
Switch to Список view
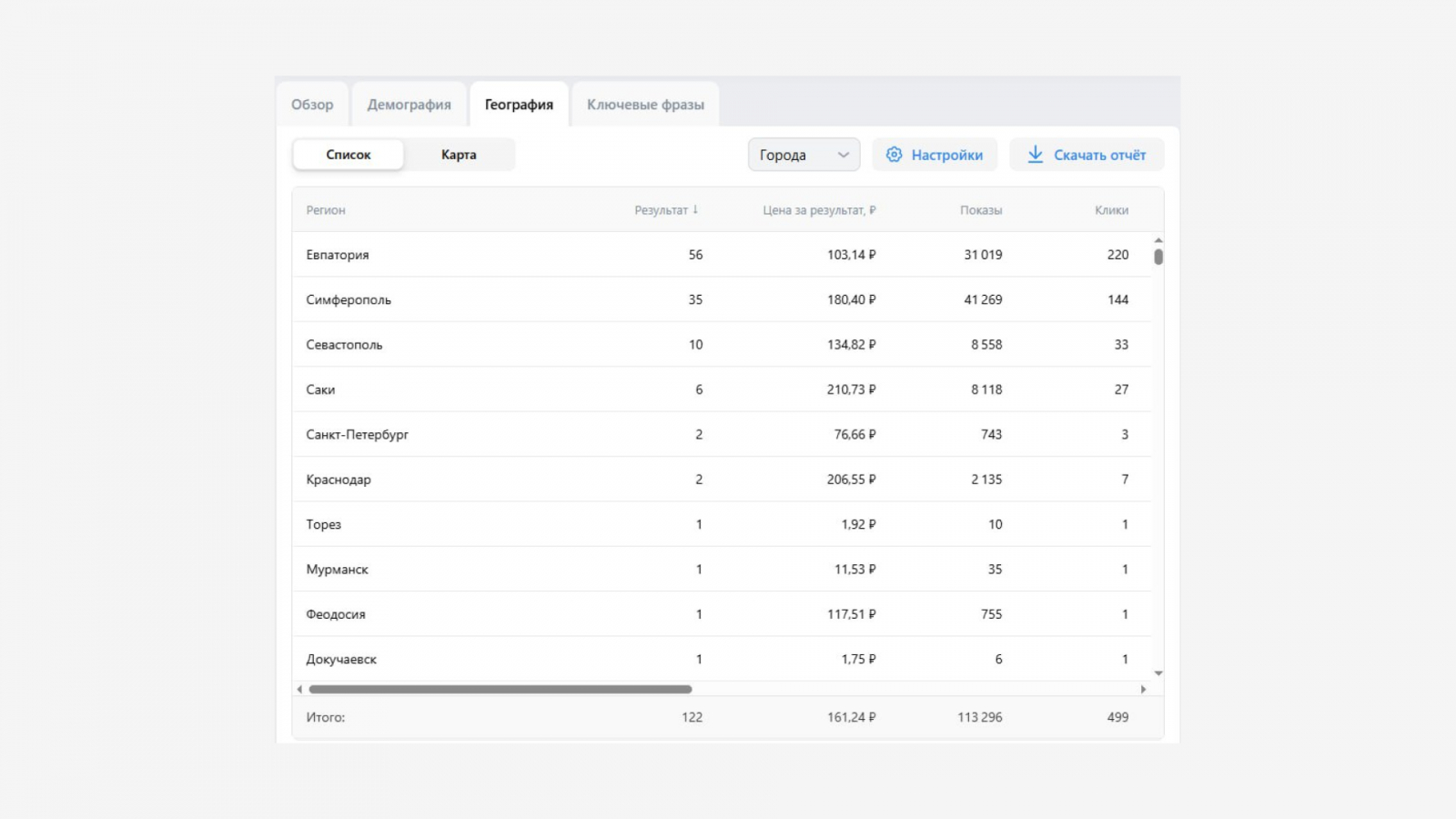coord(348,155)
